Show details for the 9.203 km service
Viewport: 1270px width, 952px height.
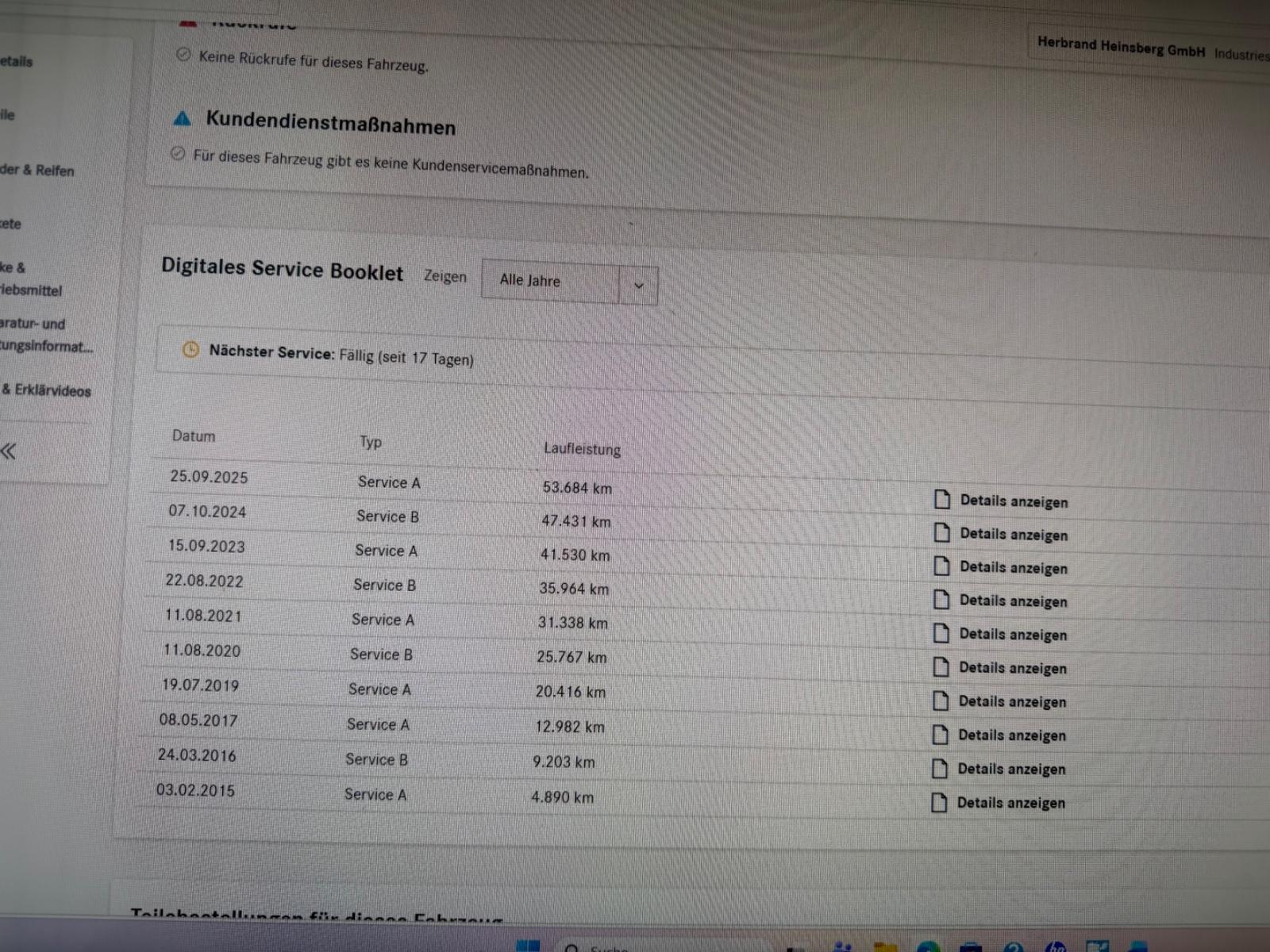1011,769
